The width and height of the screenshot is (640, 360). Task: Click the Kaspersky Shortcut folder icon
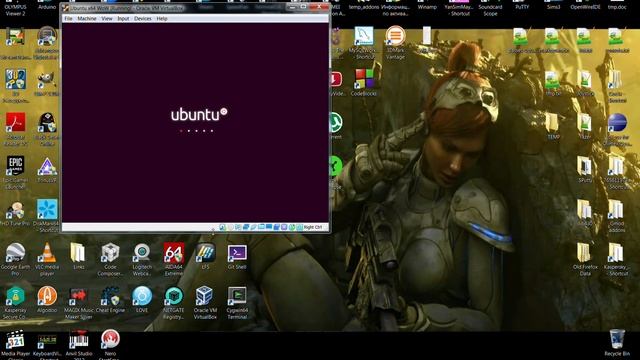[x=616, y=253]
